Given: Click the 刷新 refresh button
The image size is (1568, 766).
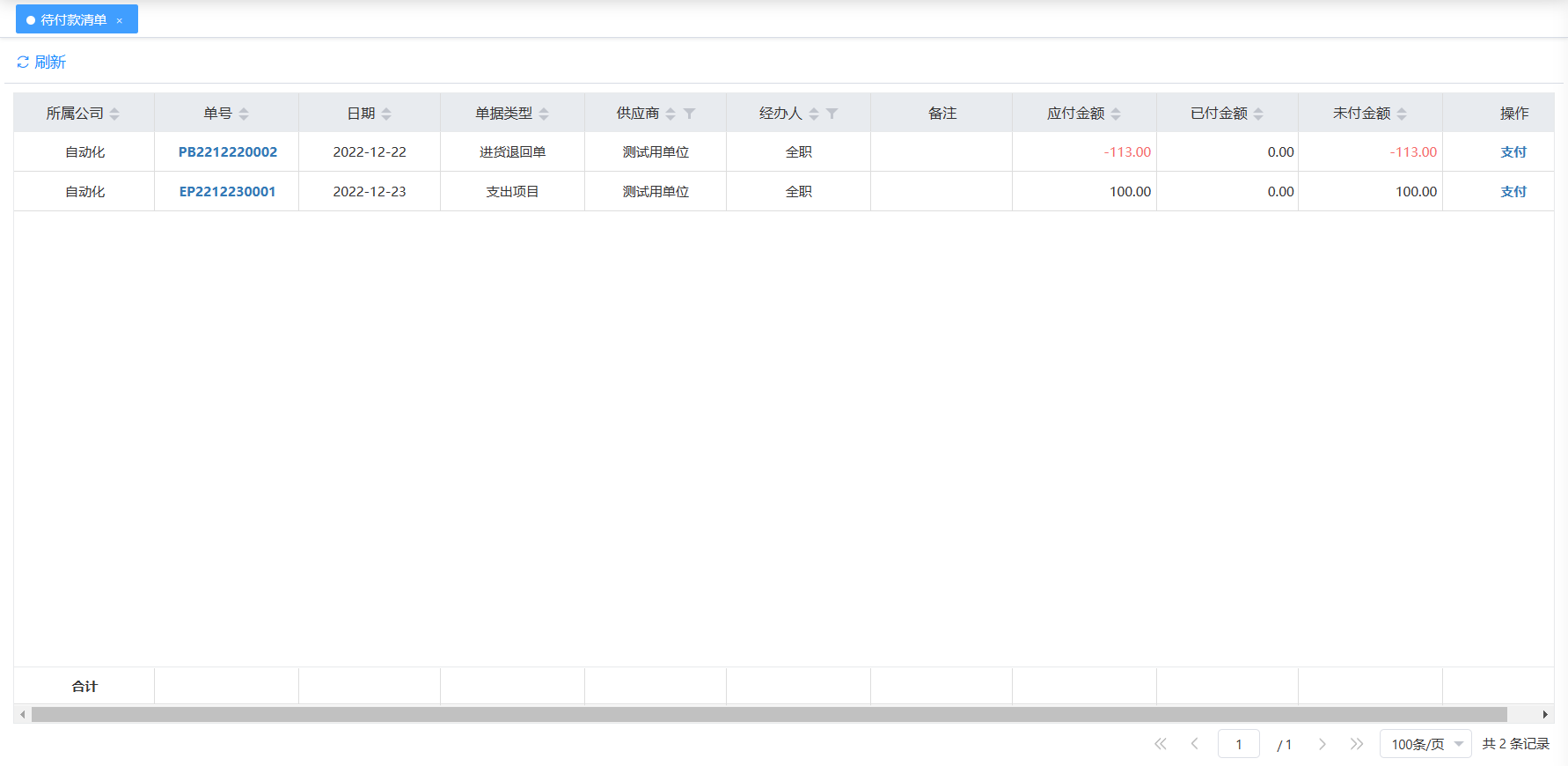Looking at the screenshot, I should point(41,62).
